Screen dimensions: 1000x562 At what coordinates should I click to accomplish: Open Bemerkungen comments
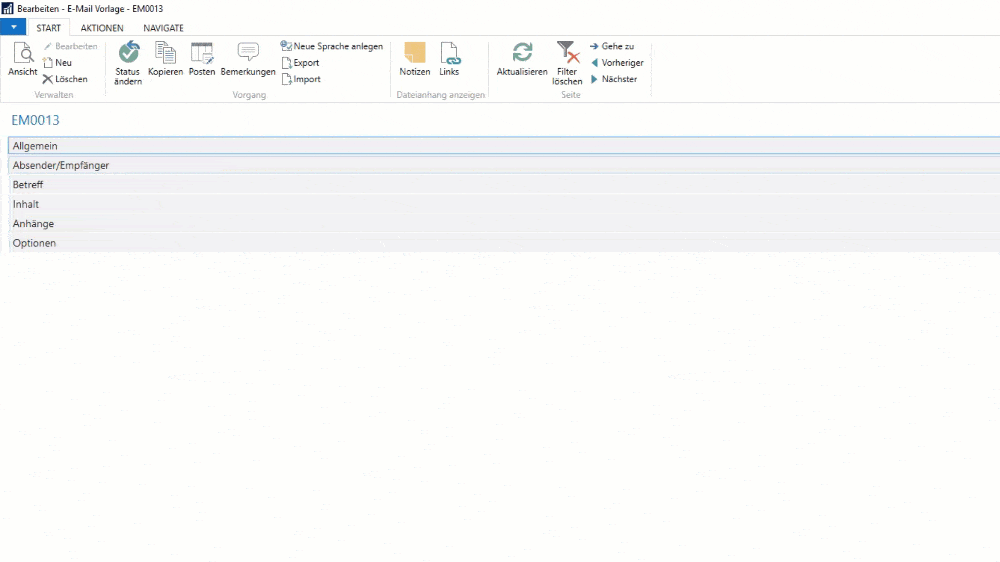pyautogui.click(x=248, y=59)
